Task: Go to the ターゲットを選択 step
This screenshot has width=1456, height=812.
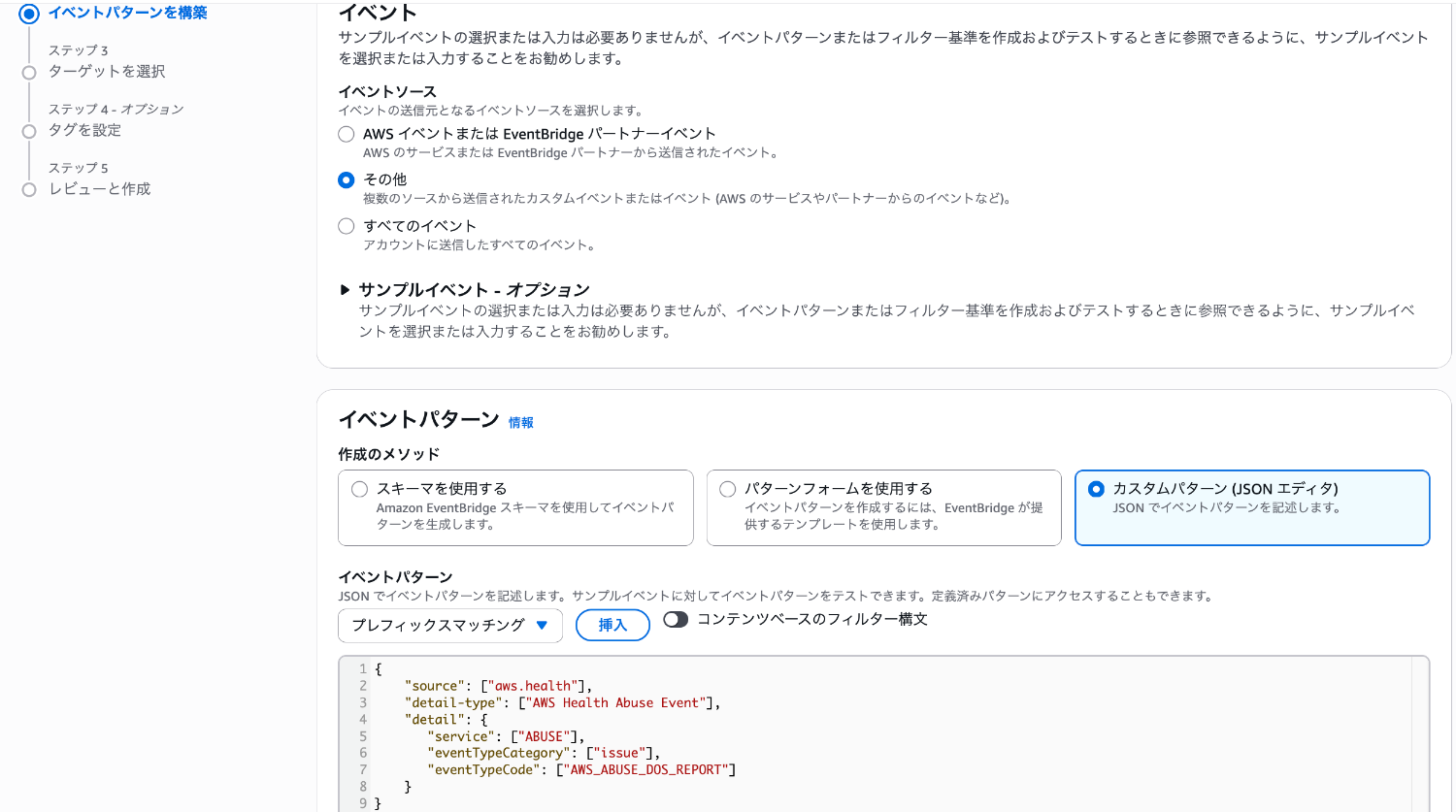Action: pos(107,72)
